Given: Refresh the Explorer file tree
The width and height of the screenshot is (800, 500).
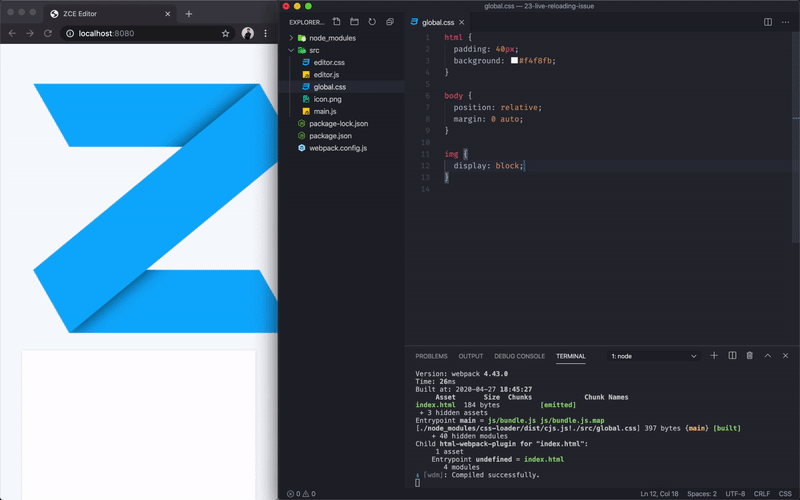Looking at the screenshot, I should 372,22.
